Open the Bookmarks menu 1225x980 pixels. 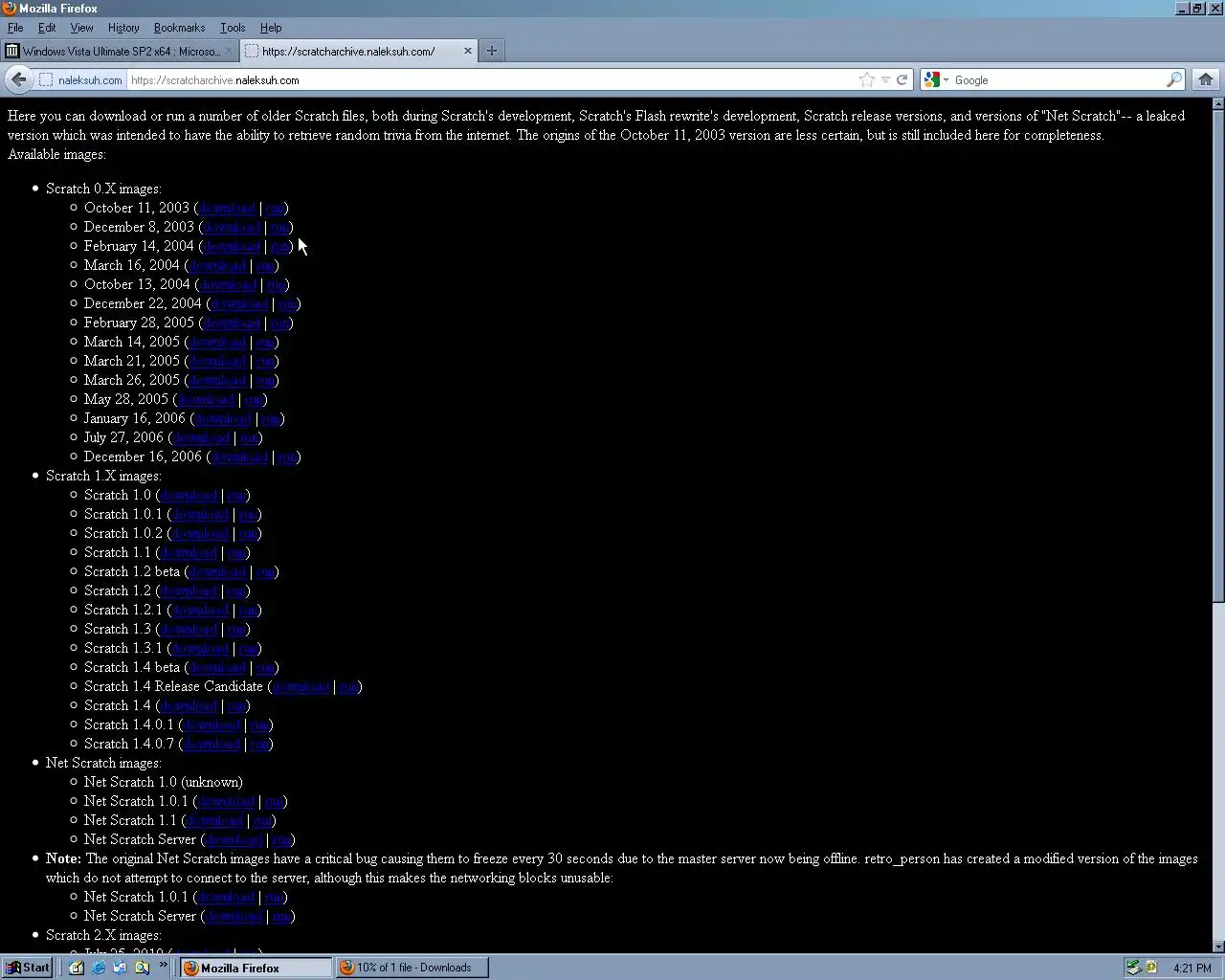179,28
